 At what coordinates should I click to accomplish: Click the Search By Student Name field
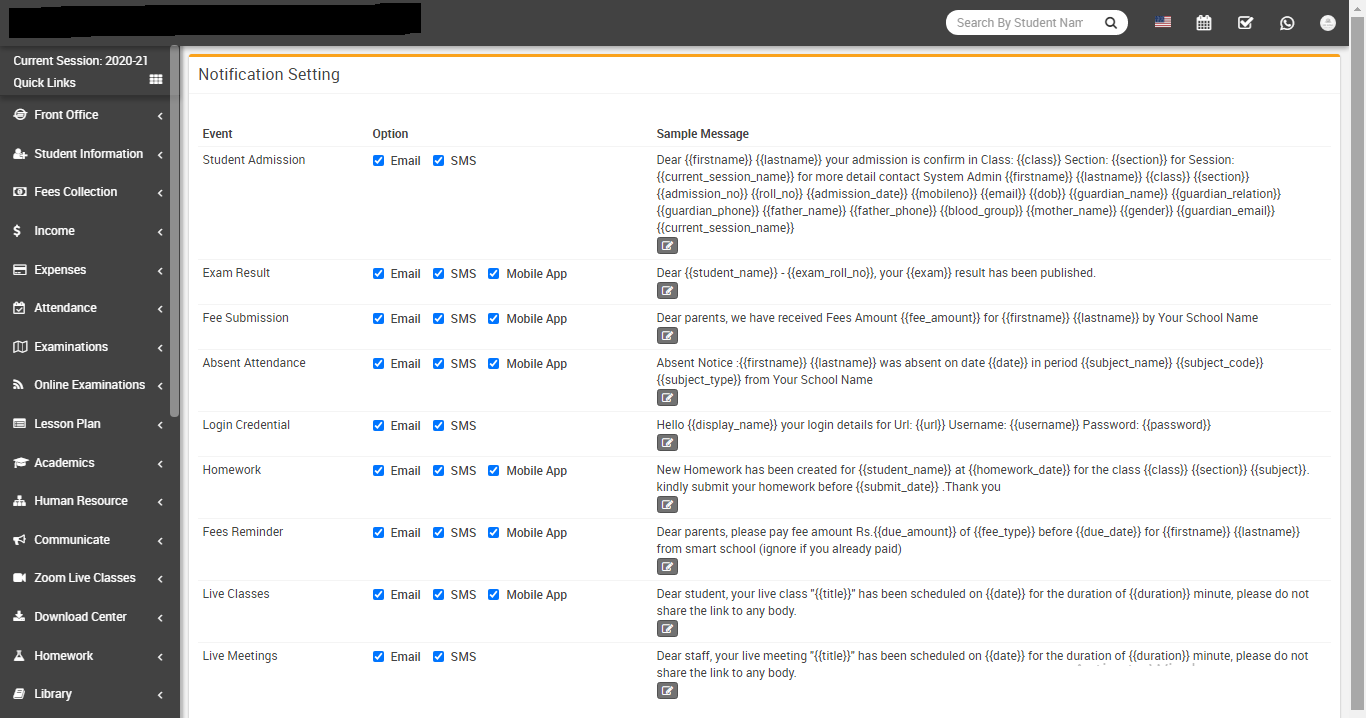[x=1022, y=23]
